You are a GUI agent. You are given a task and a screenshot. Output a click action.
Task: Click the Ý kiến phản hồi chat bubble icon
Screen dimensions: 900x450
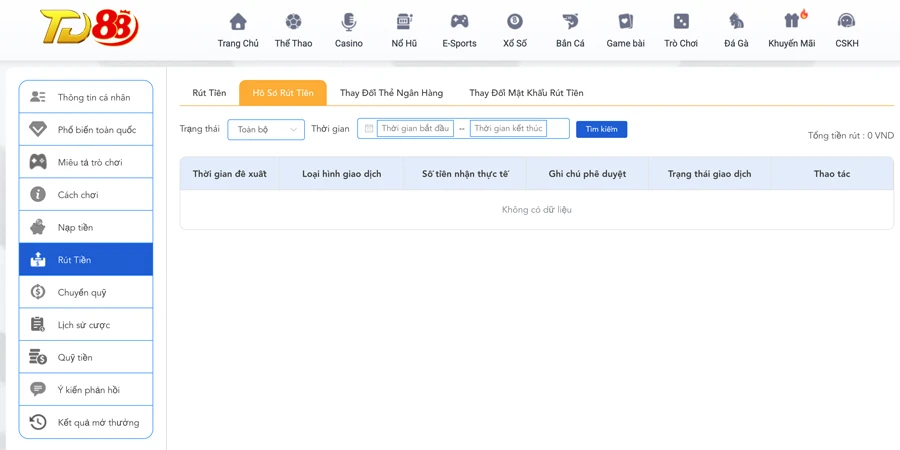click(x=38, y=390)
